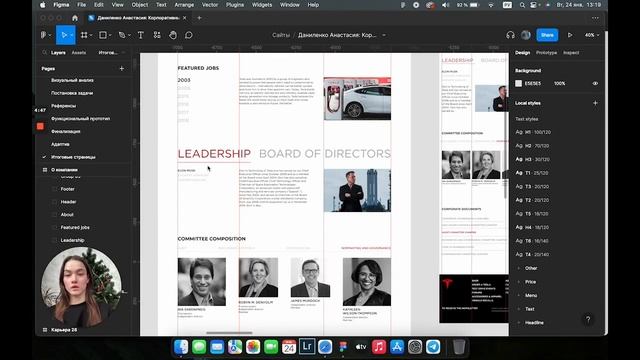The image size is (640, 360).
Task: Click the user avatar in toolbar
Action: point(526,35)
